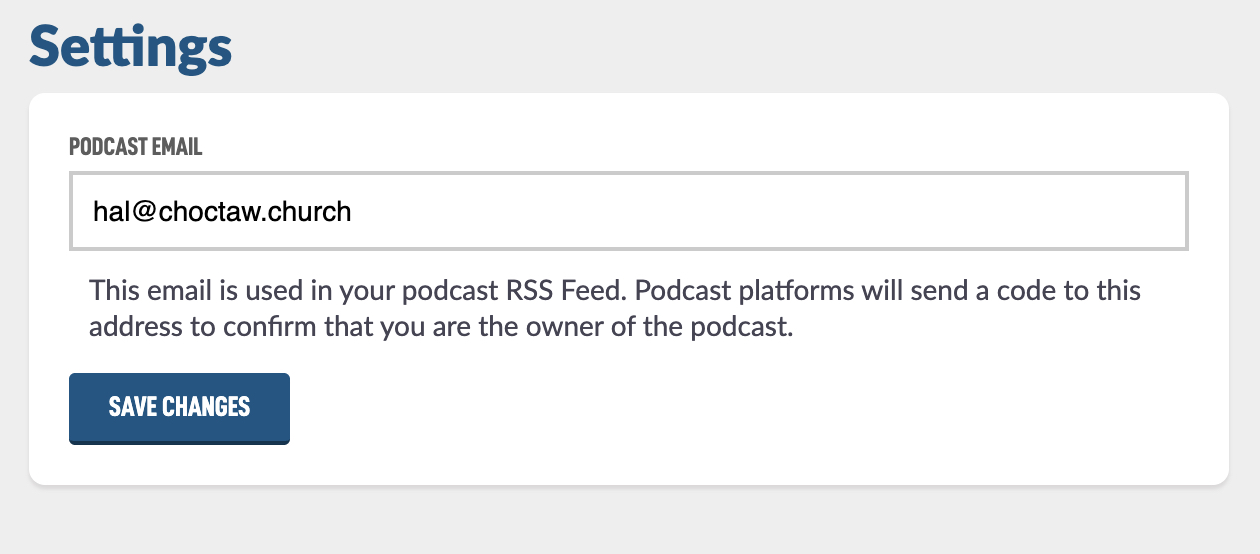Hit the blue Save Changes button

coord(179,407)
